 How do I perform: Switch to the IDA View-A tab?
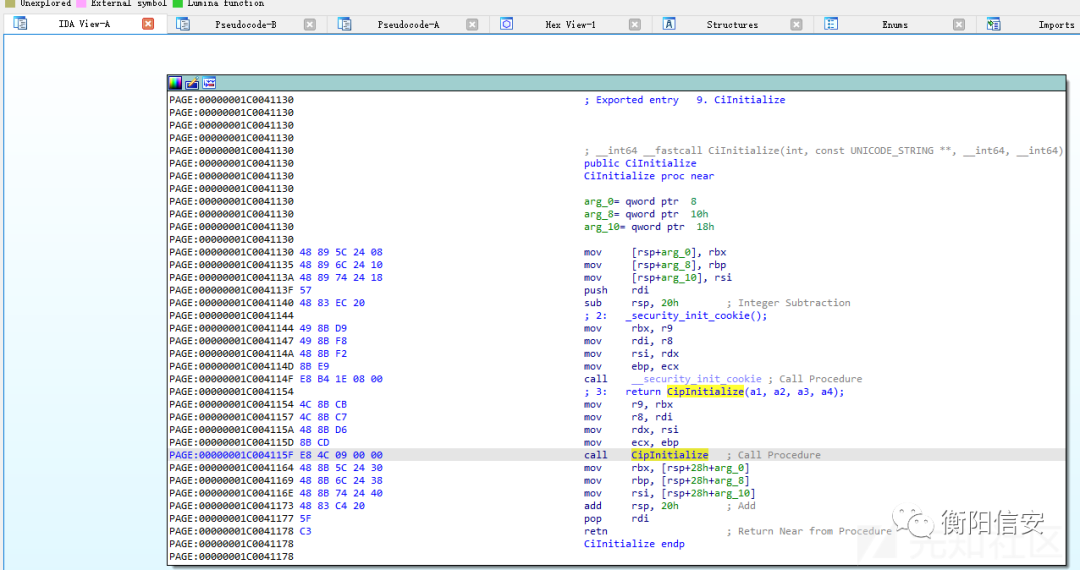(84, 24)
